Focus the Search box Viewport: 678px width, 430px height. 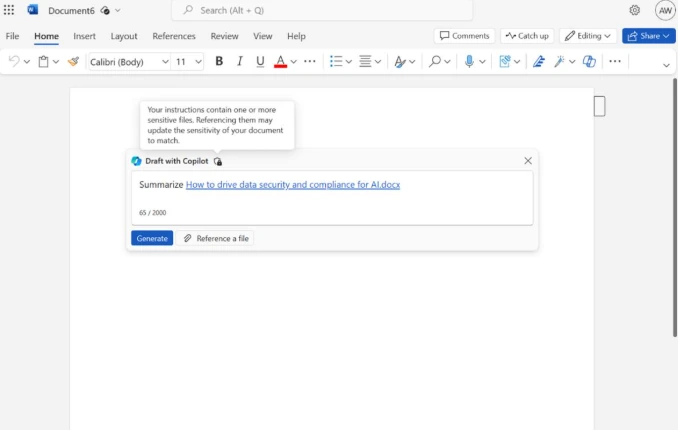point(322,10)
